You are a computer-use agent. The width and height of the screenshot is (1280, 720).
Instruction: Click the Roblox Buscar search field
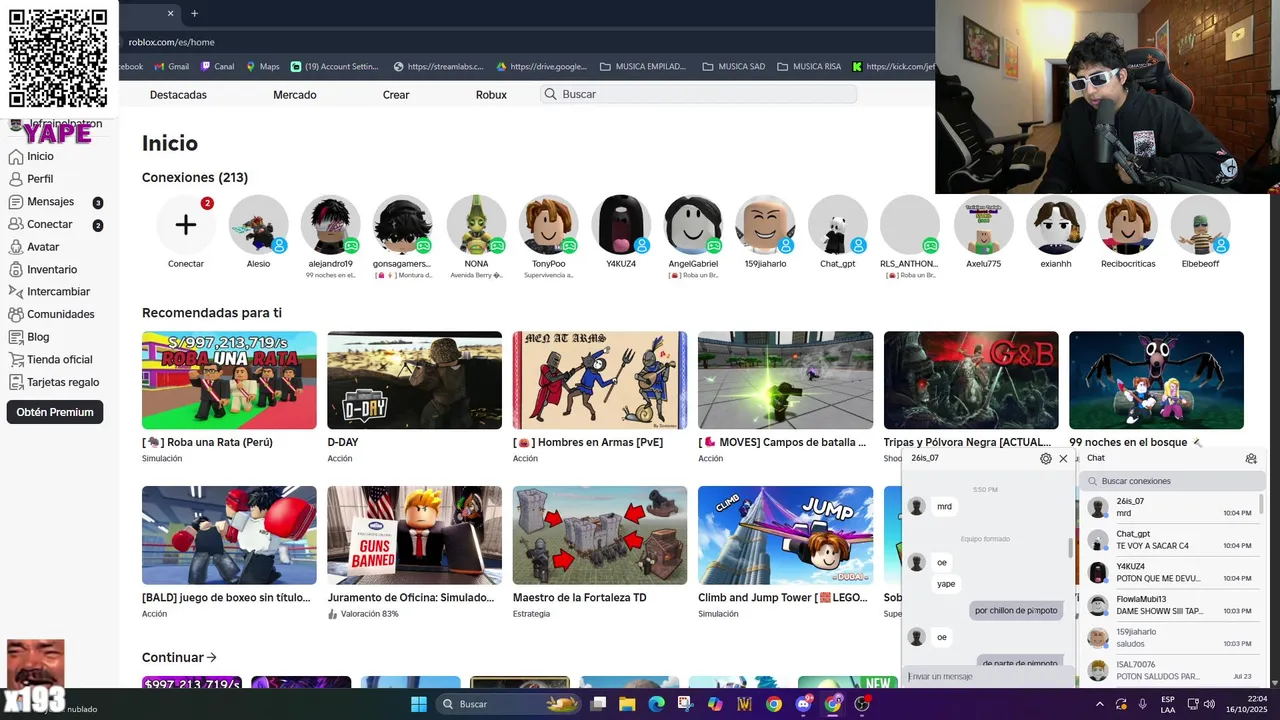(x=699, y=94)
